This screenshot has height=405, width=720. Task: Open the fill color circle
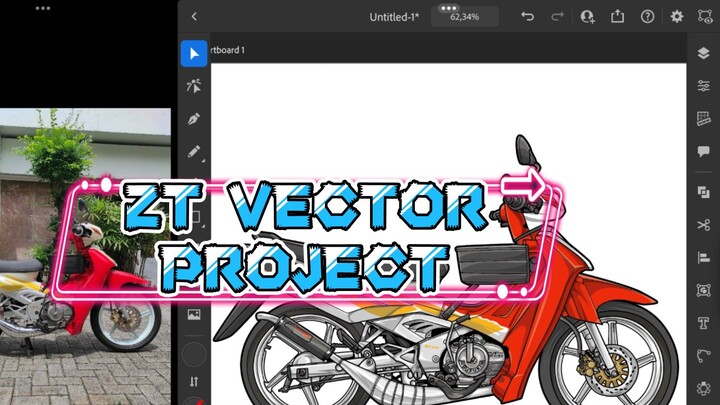coord(194,354)
